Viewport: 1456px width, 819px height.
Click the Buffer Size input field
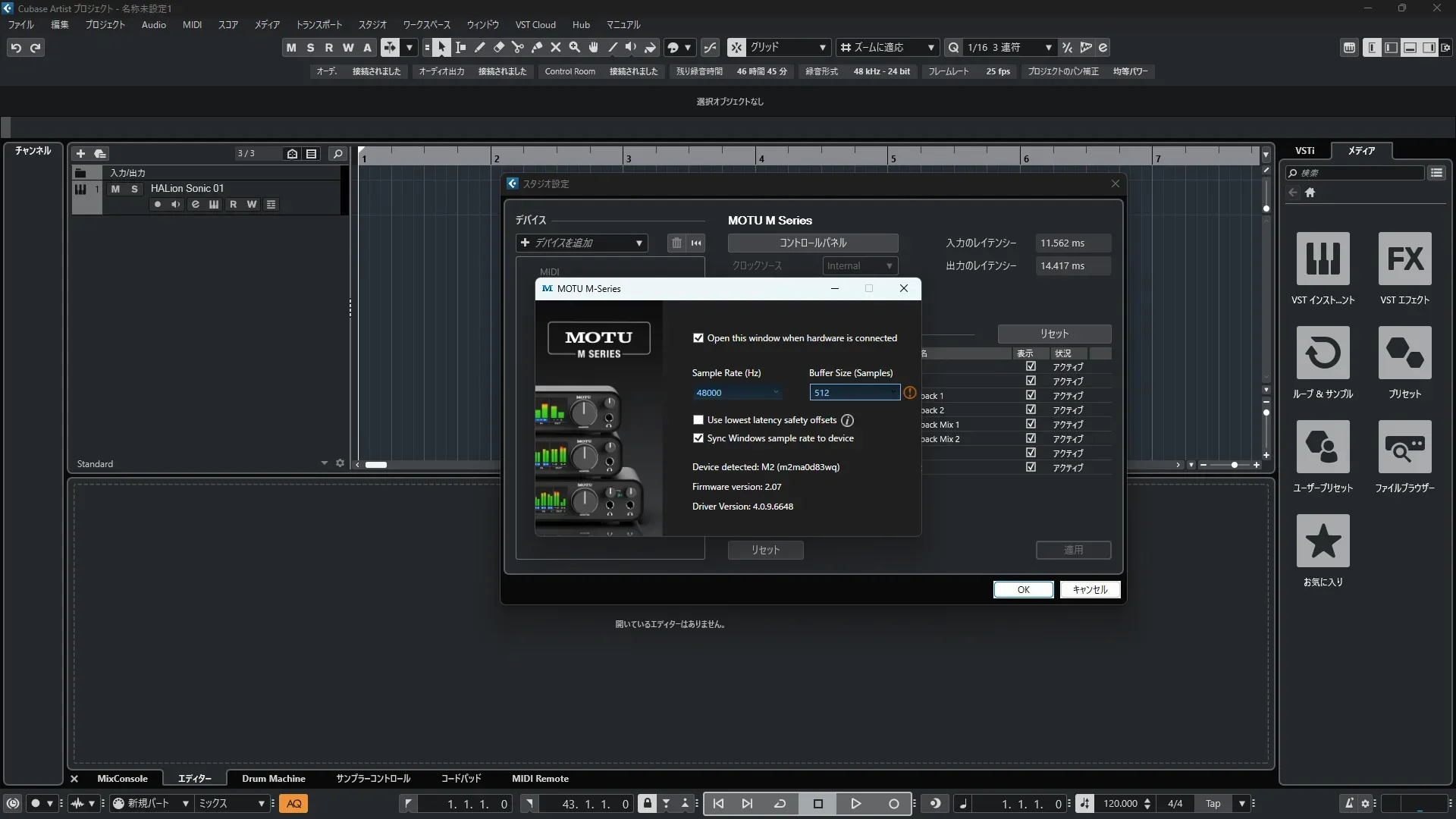tap(854, 393)
